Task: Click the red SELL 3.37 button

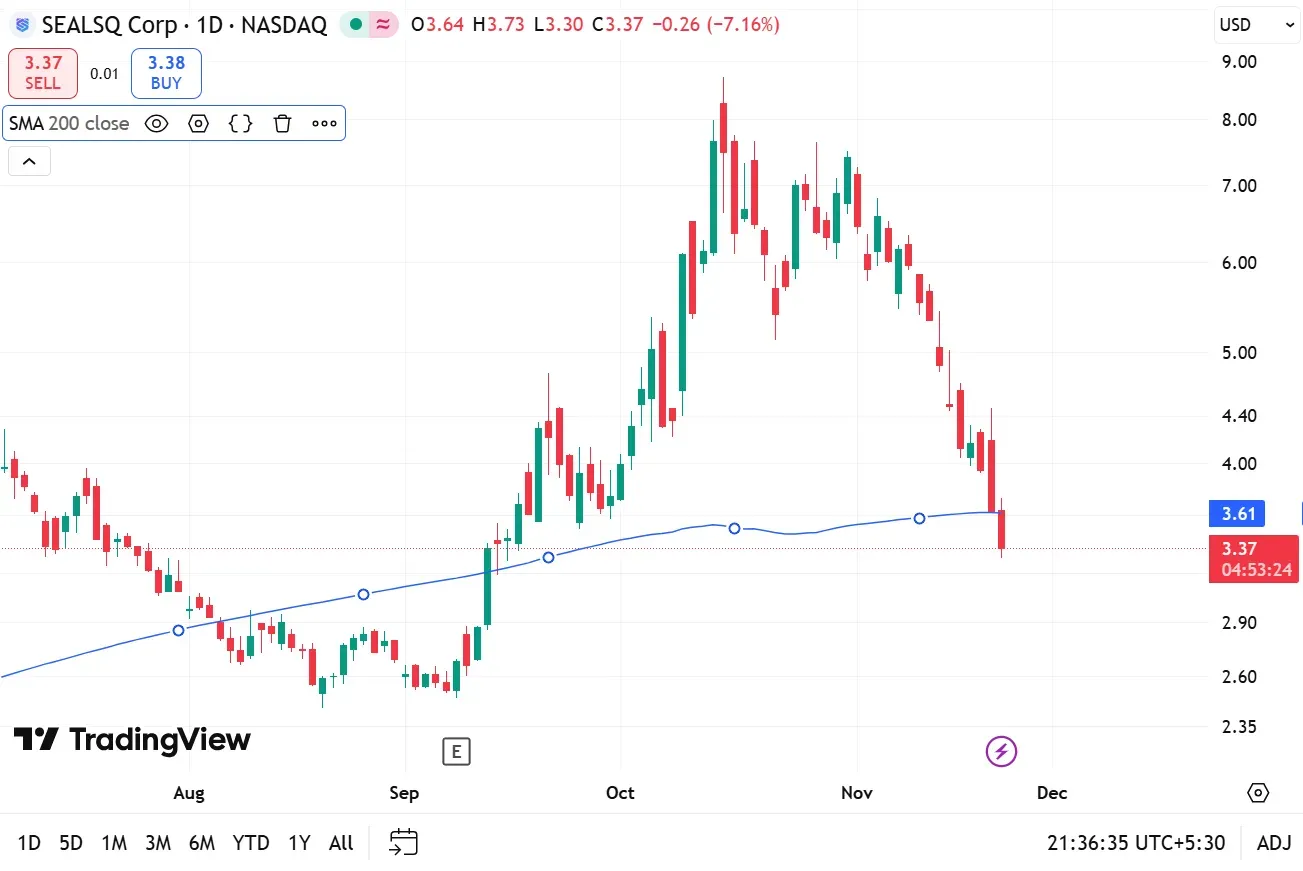Action: pos(43,73)
